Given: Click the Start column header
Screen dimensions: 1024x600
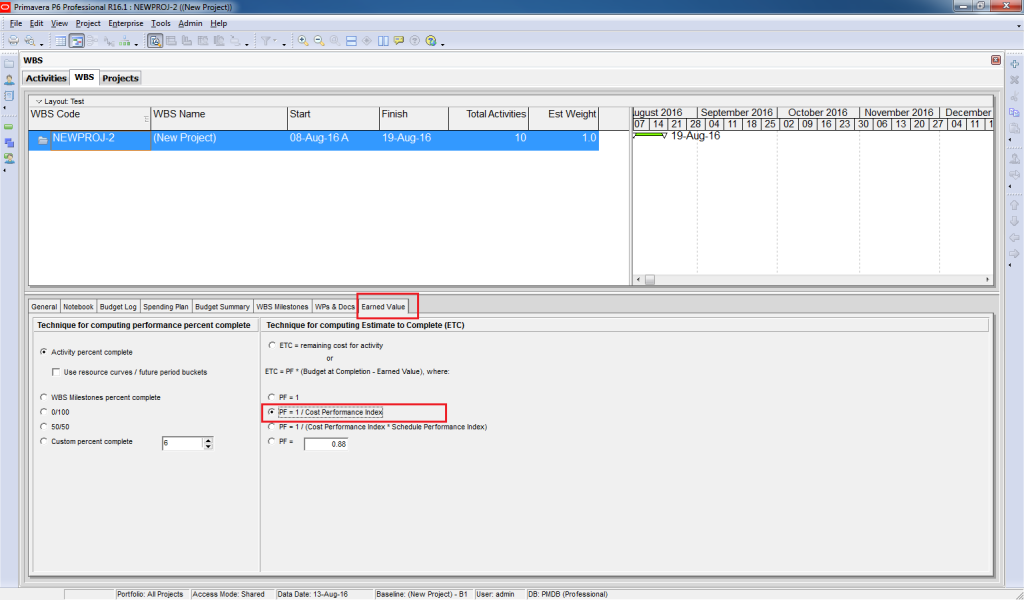Looking at the screenshot, I should point(333,119).
